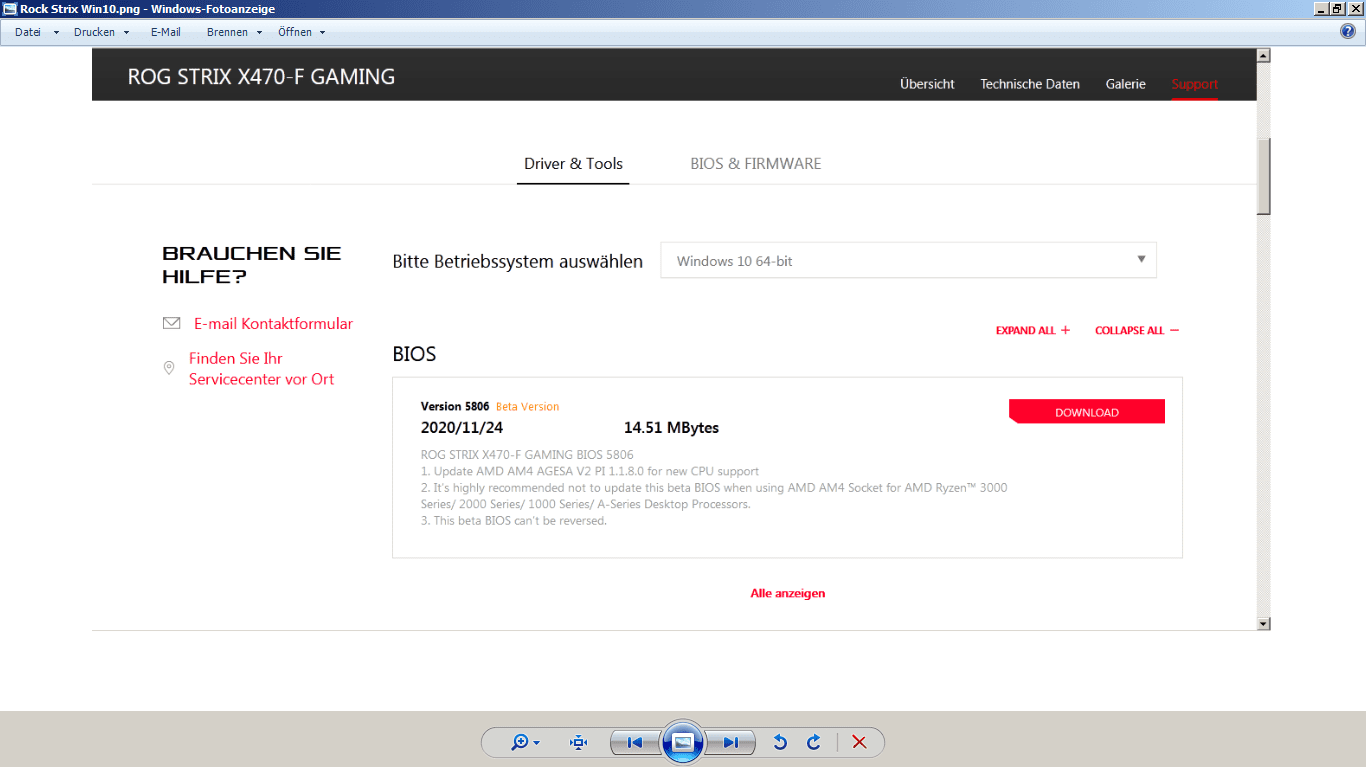Open the Datei menu

click(x=37, y=32)
